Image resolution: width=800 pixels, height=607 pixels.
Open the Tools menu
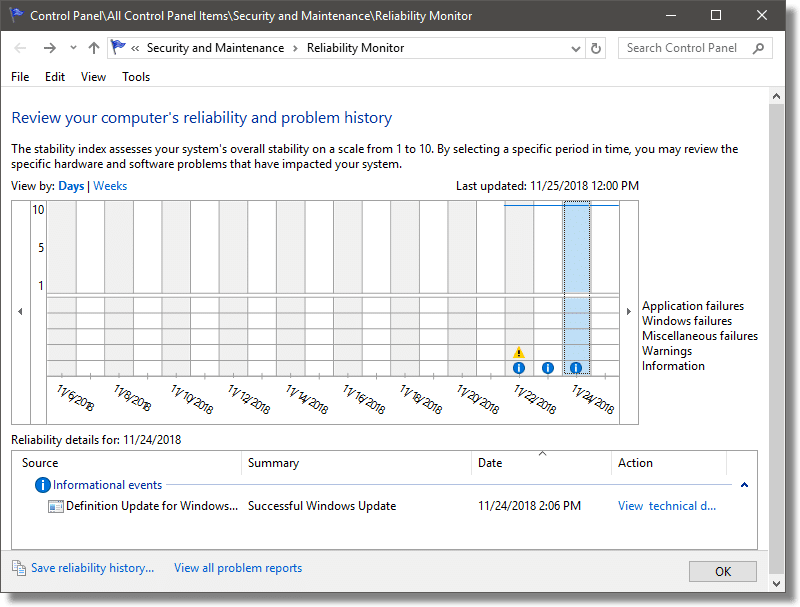(x=136, y=76)
